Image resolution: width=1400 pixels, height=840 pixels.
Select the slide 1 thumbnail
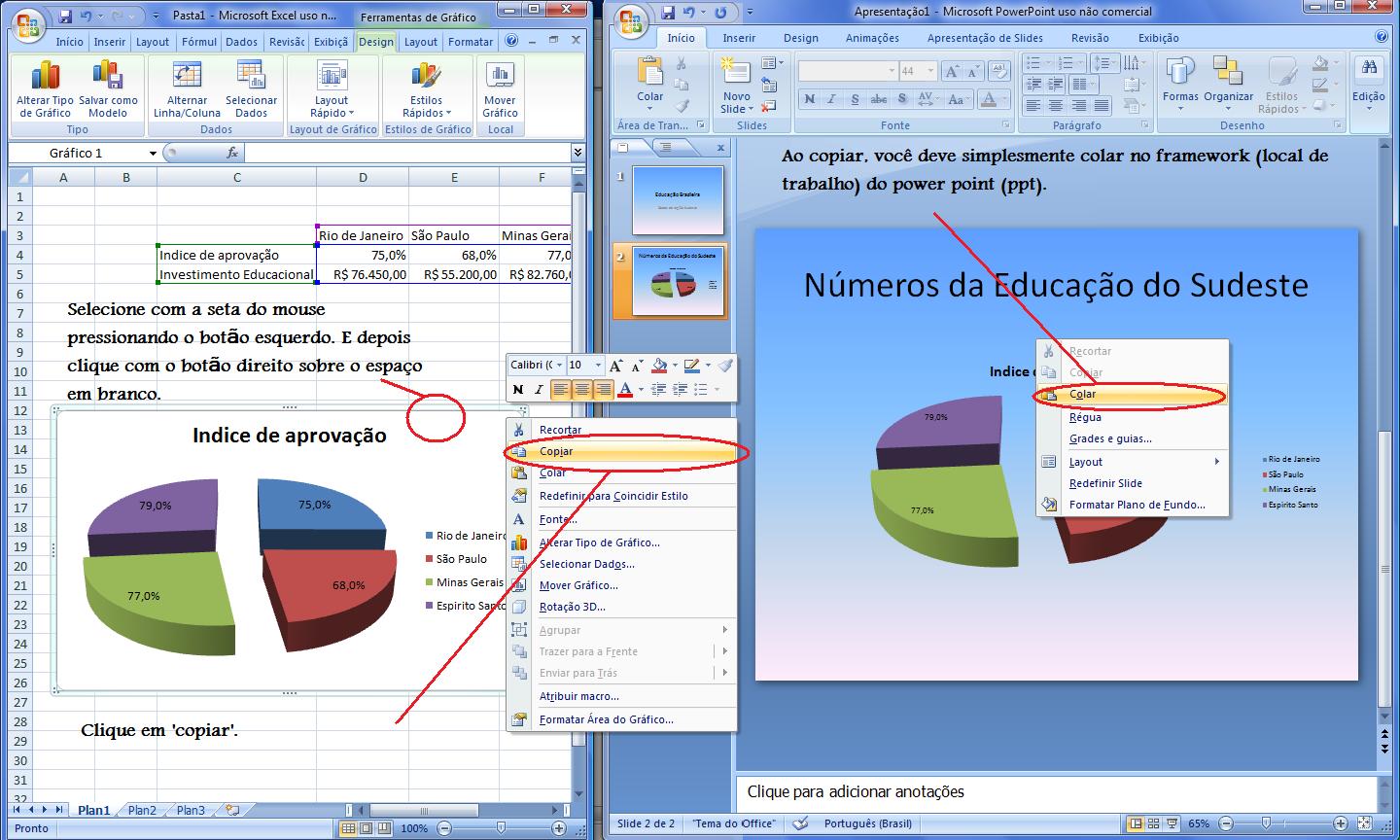click(x=679, y=199)
